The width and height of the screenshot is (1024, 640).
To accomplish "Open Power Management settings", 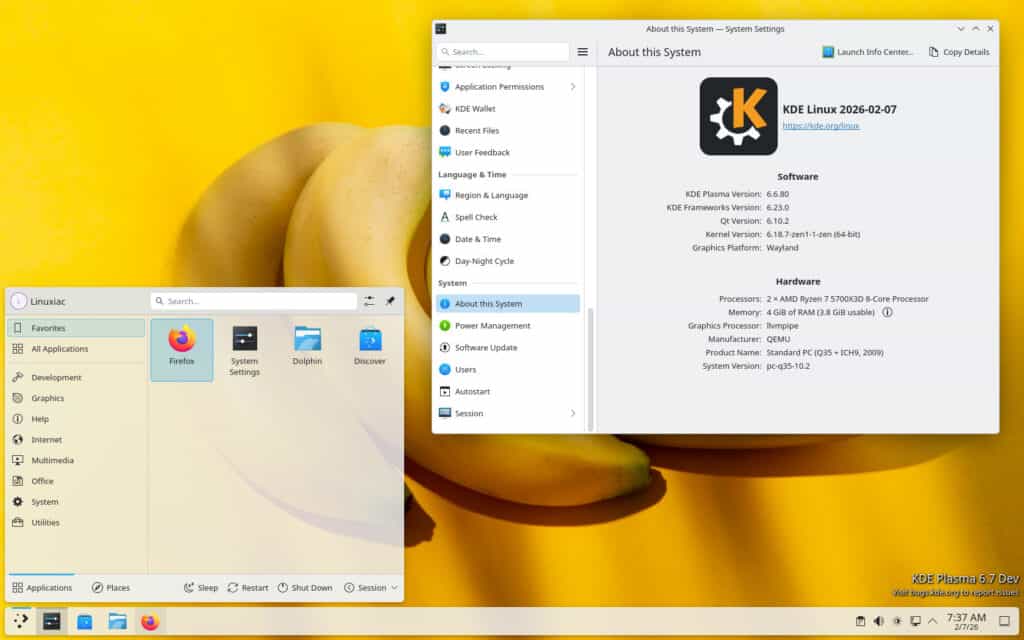I will tap(493, 325).
